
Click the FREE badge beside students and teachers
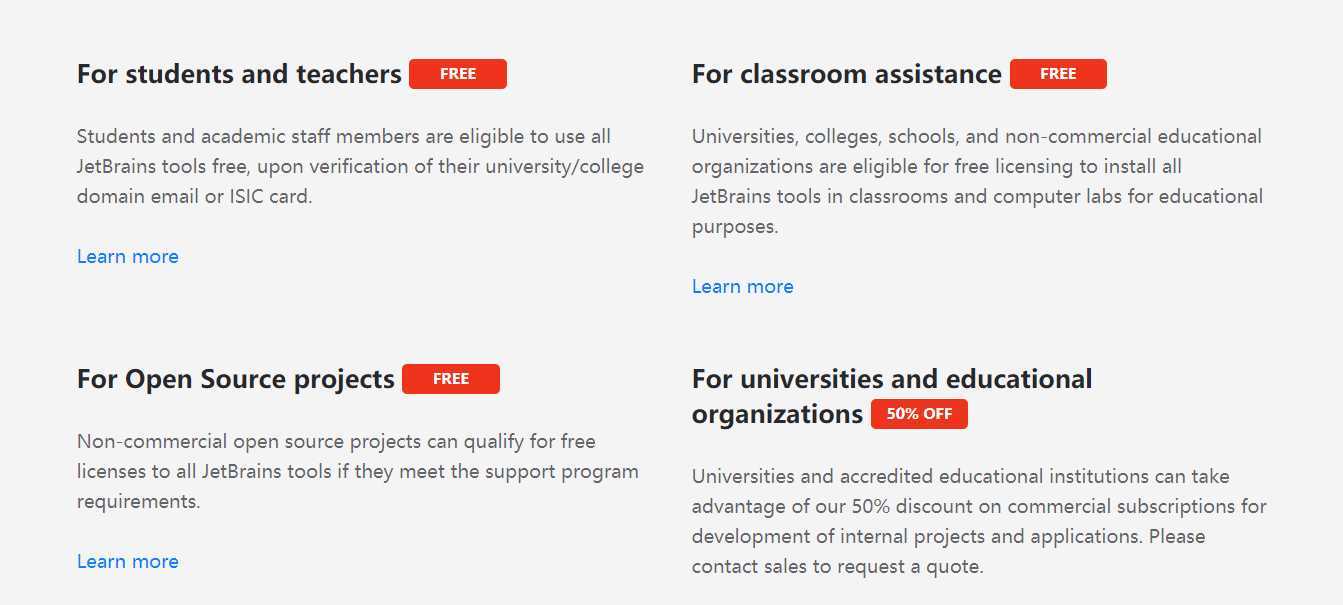click(x=458, y=74)
